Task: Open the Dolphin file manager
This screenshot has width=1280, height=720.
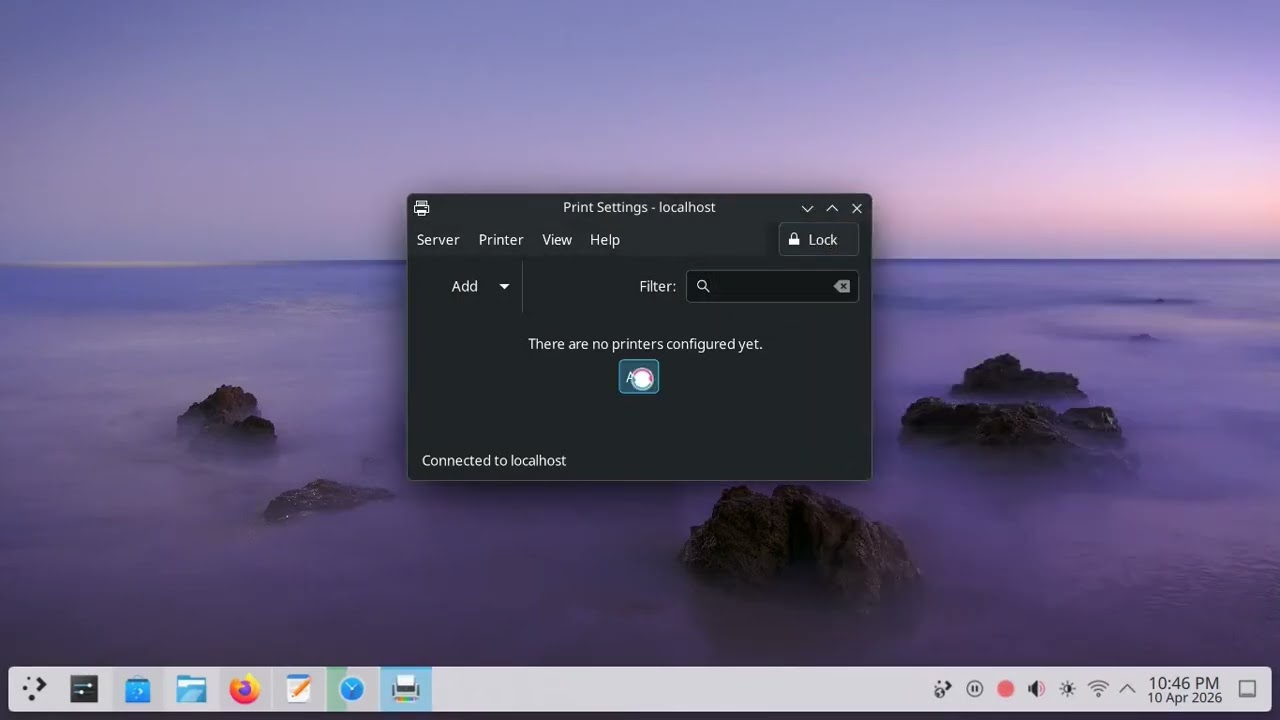Action: (x=191, y=689)
